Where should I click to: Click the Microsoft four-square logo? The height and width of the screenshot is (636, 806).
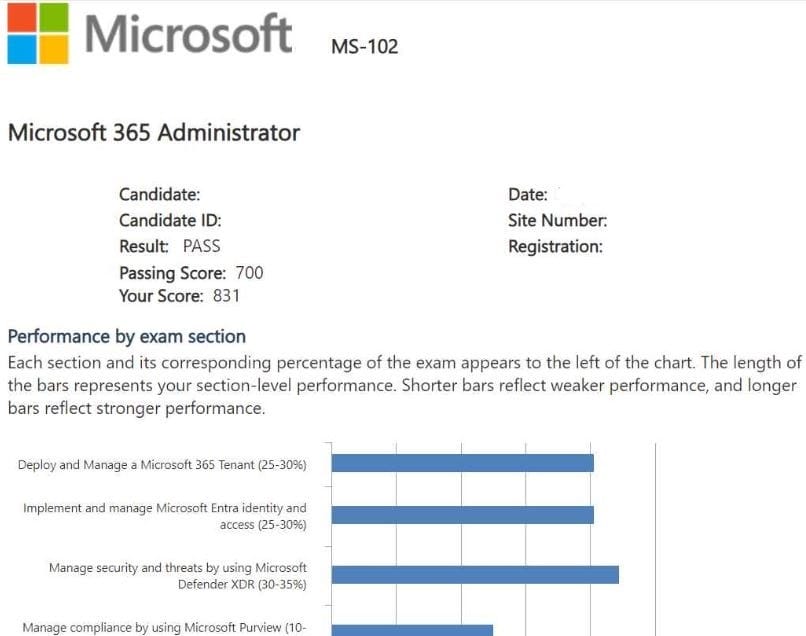(x=38, y=34)
